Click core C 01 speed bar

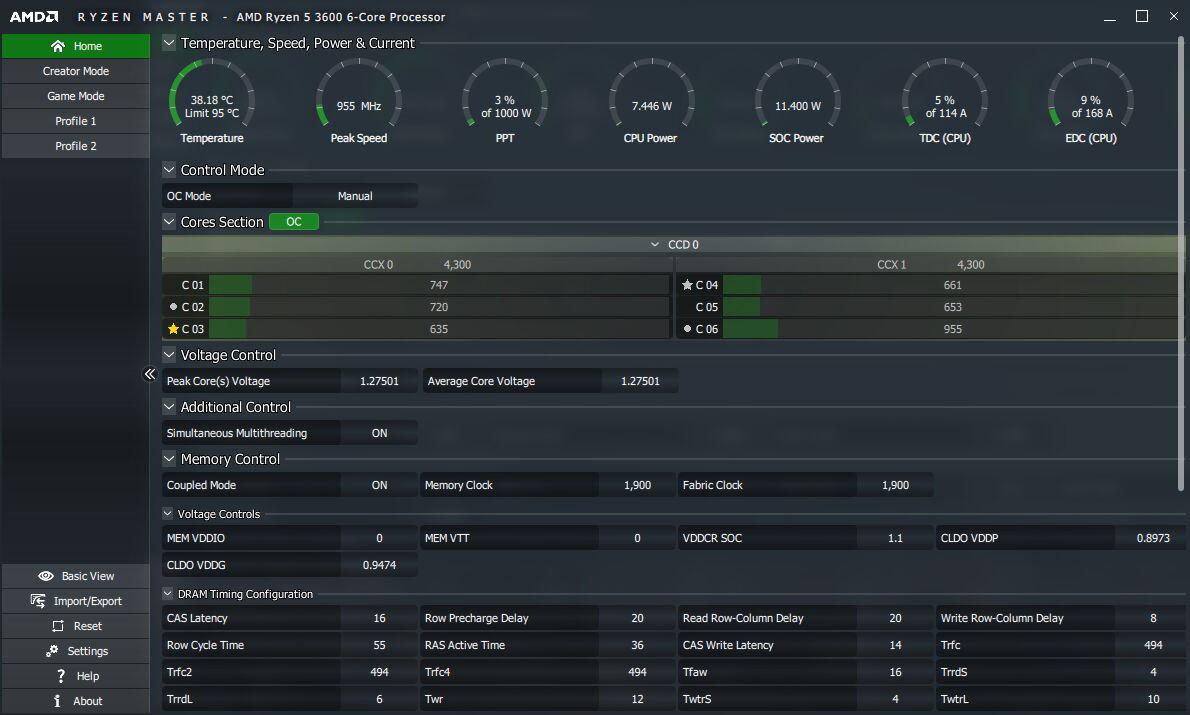pyautogui.click(x=439, y=285)
